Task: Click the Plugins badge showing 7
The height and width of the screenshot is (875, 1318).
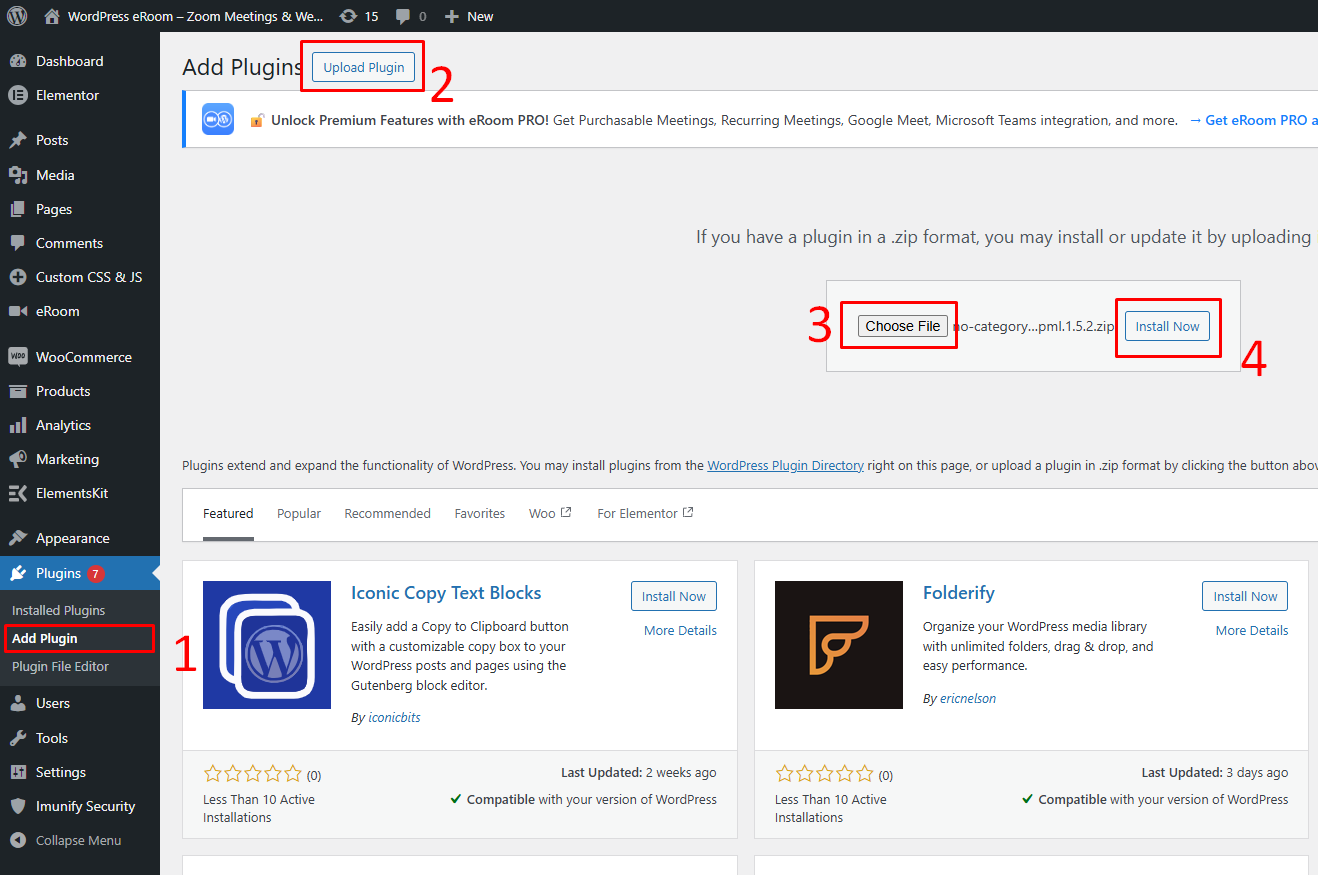Action: pos(95,574)
